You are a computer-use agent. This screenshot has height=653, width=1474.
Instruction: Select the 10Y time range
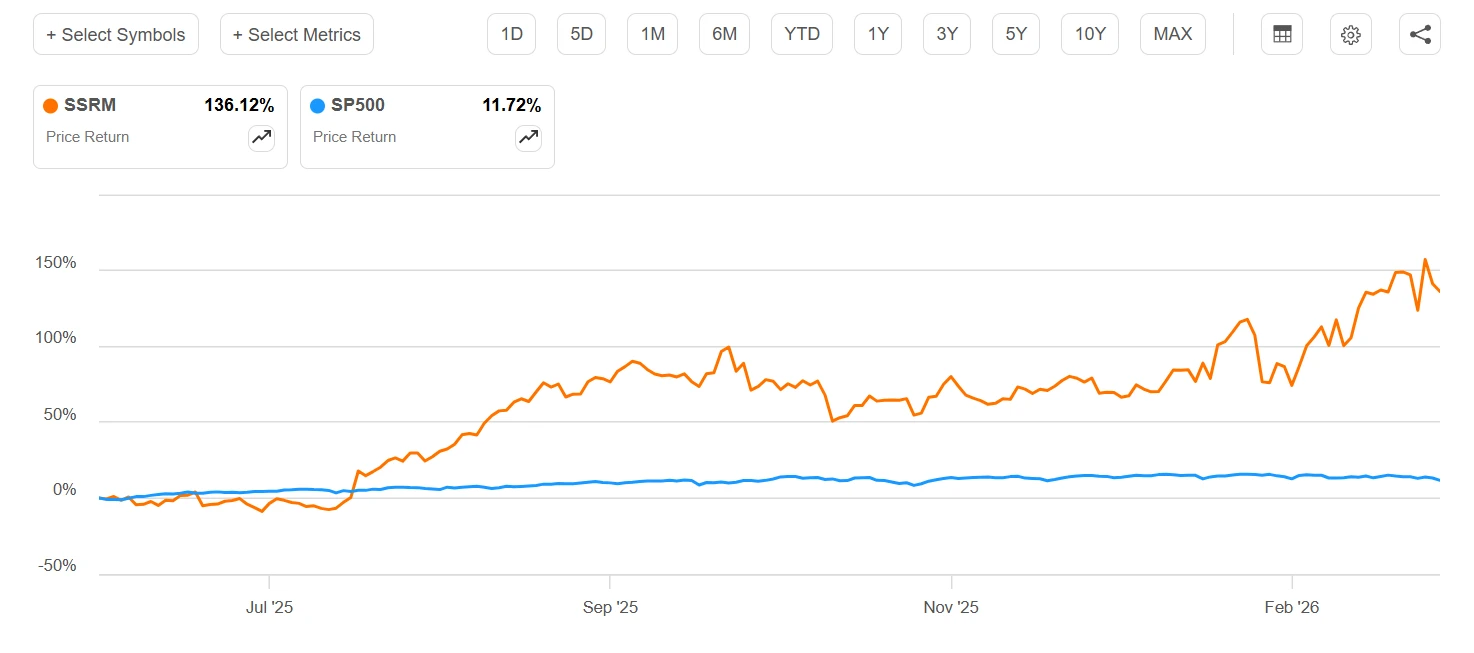(1090, 34)
